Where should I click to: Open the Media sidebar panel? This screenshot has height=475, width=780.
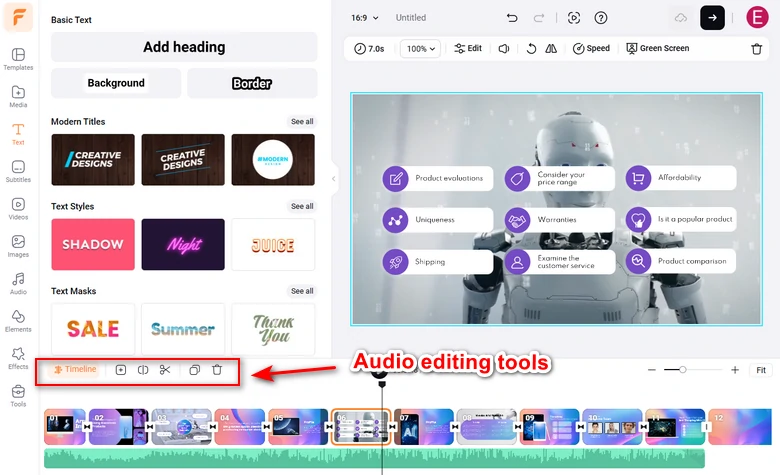pos(18,96)
